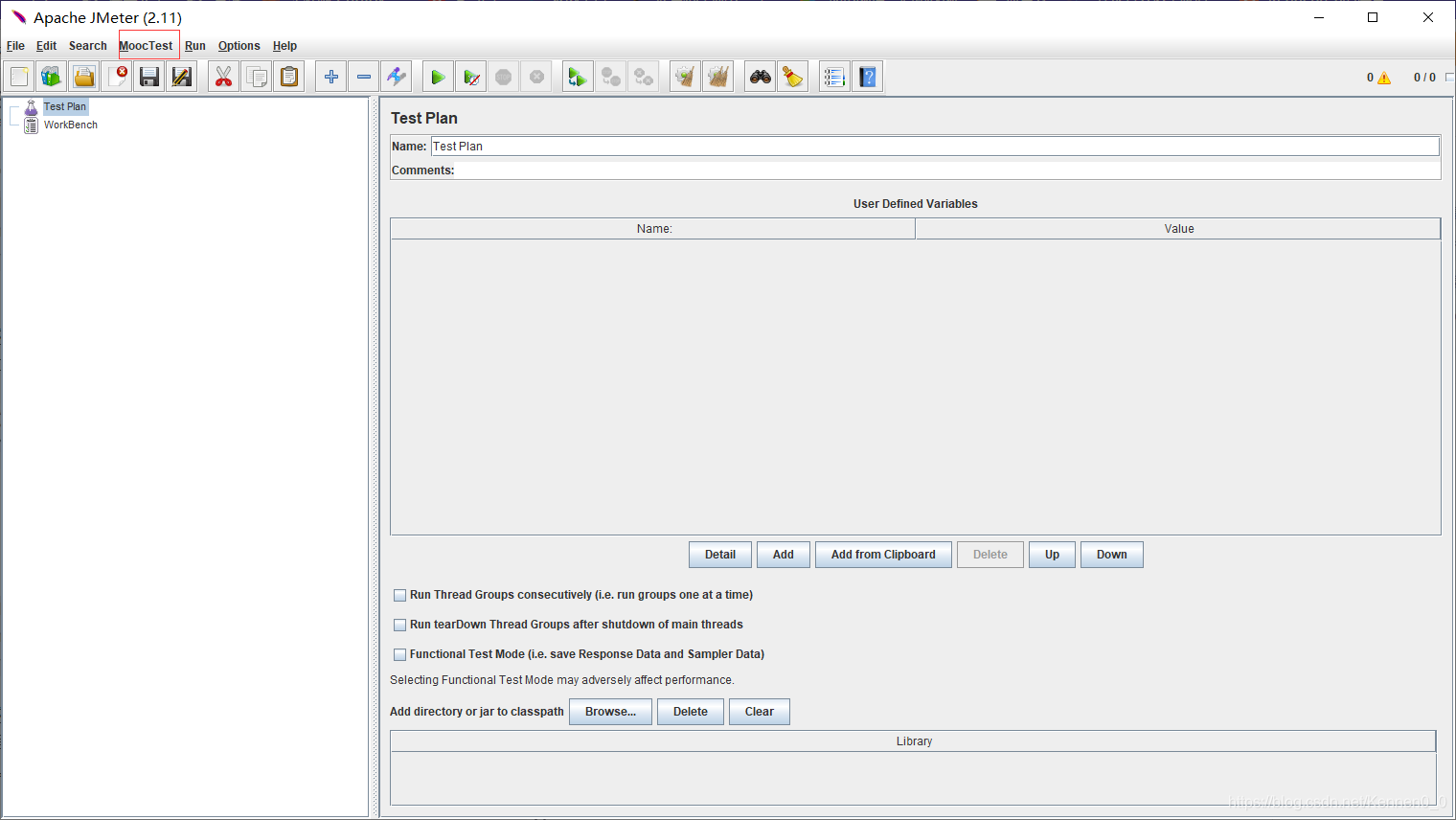
Task: Click the Open file folder icon
Action: tap(84, 77)
